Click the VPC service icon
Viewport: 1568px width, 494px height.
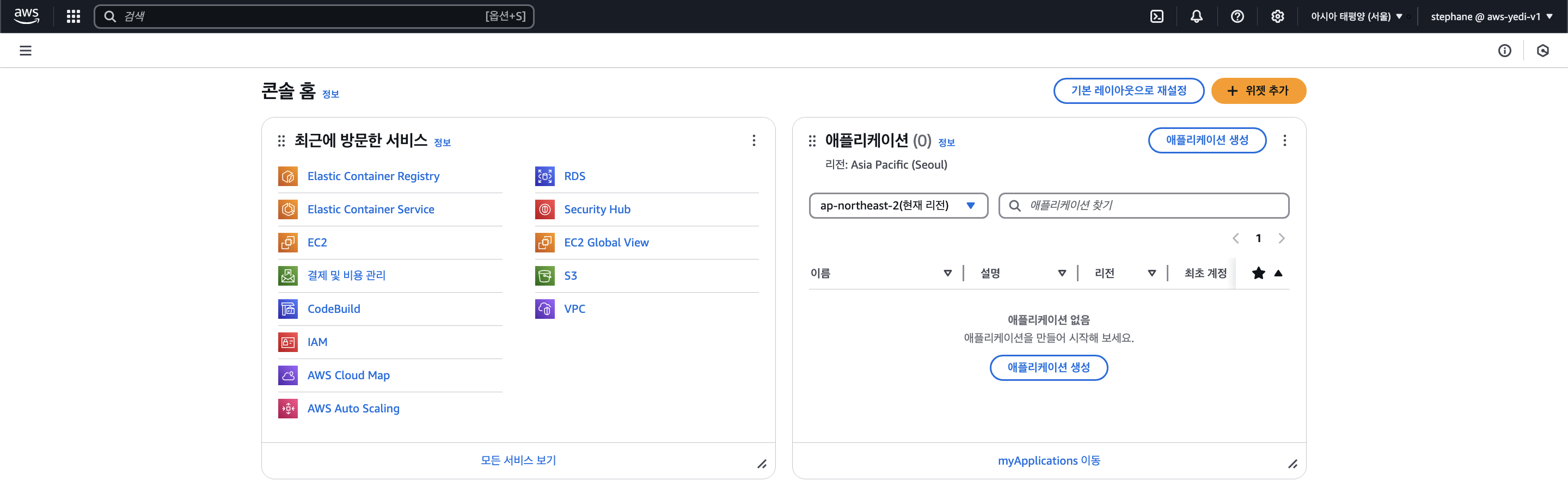click(545, 309)
